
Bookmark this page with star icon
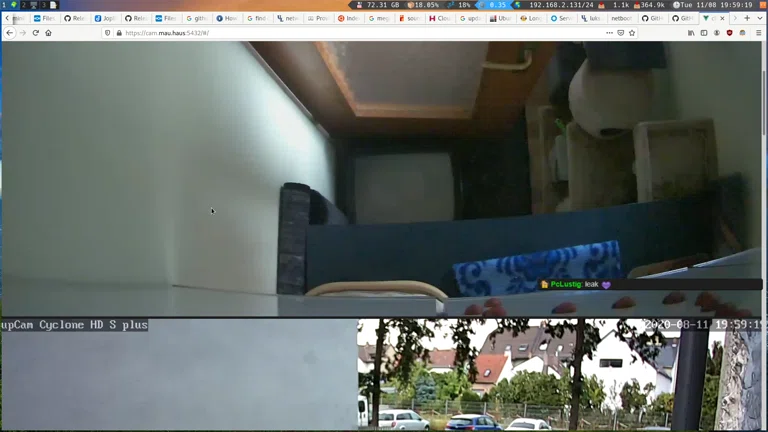(632, 33)
